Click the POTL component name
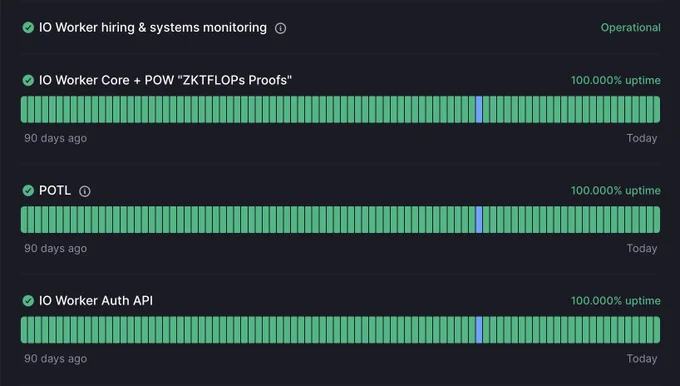This screenshot has width=680, height=386. (x=55, y=190)
